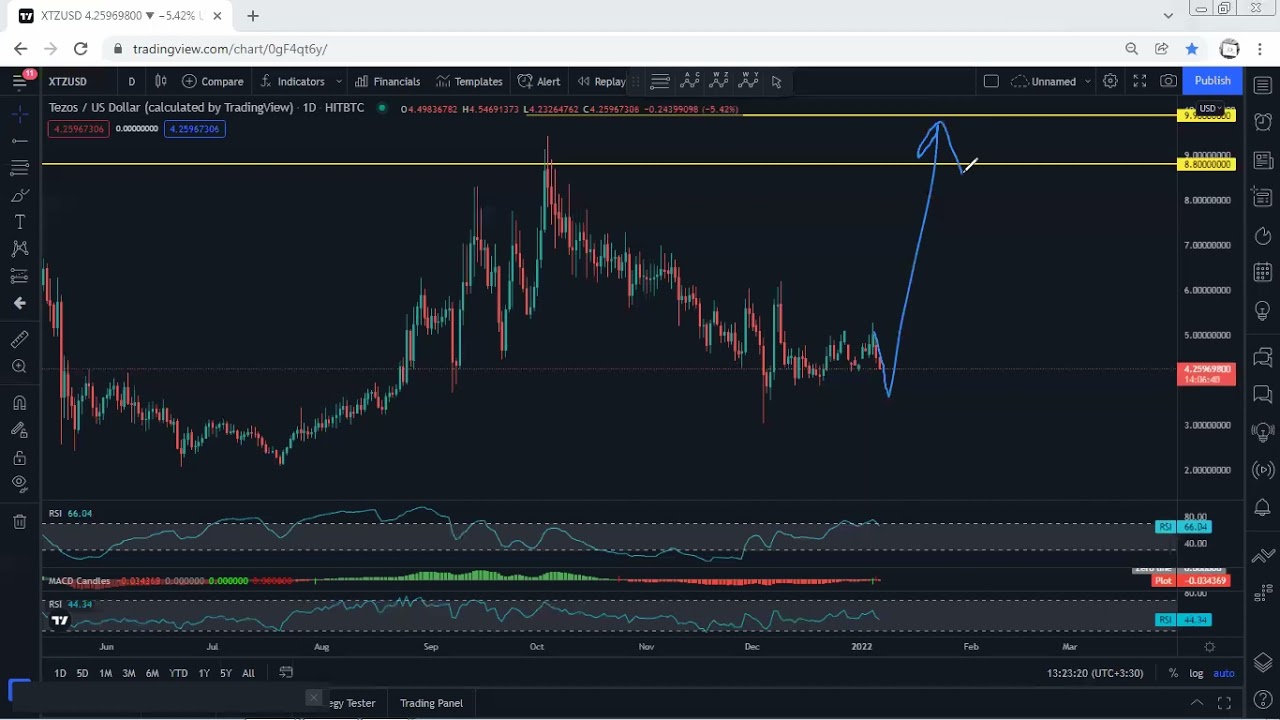The image size is (1280, 720).
Task: Open the select layout square icon
Action: pos(991,81)
